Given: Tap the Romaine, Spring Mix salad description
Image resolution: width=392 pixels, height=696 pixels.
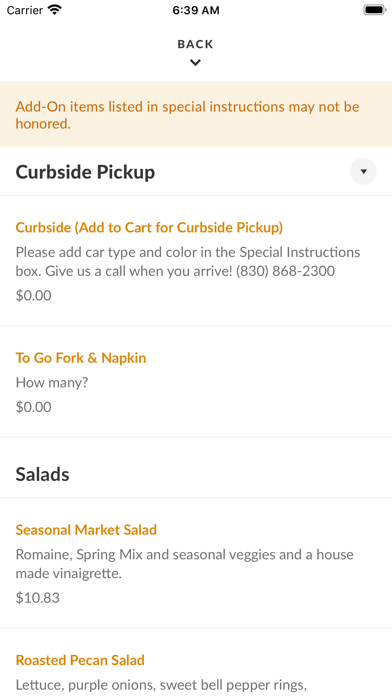Looking at the screenshot, I should click(185, 564).
